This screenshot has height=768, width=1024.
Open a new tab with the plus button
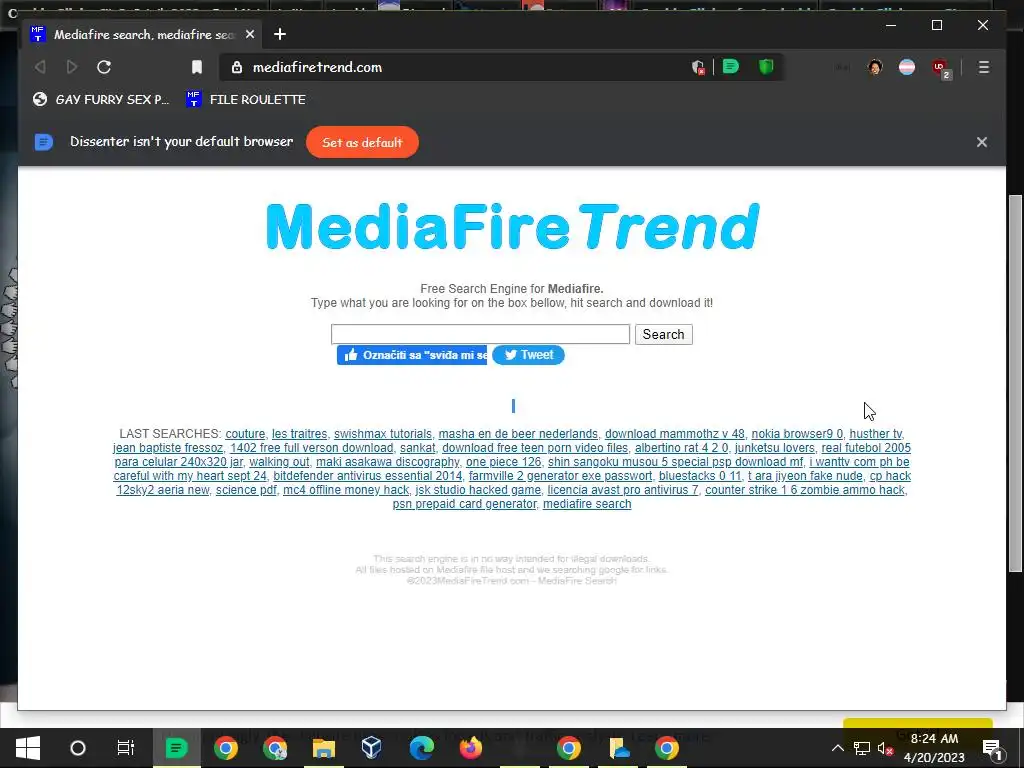(x=280, y=34)
